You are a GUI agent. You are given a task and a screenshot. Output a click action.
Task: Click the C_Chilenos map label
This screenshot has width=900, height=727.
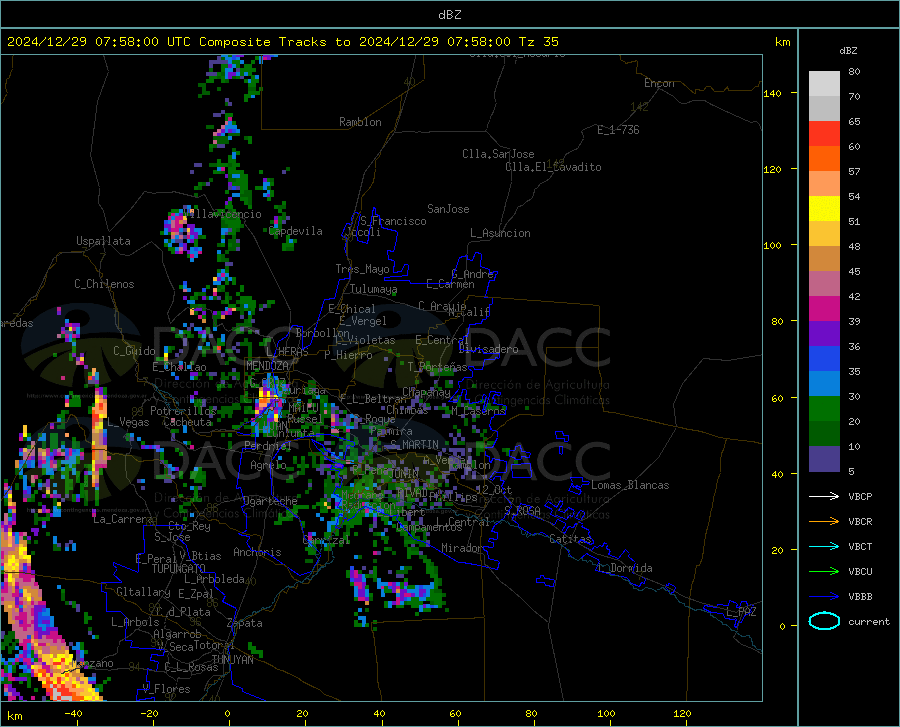pos(104,284)
